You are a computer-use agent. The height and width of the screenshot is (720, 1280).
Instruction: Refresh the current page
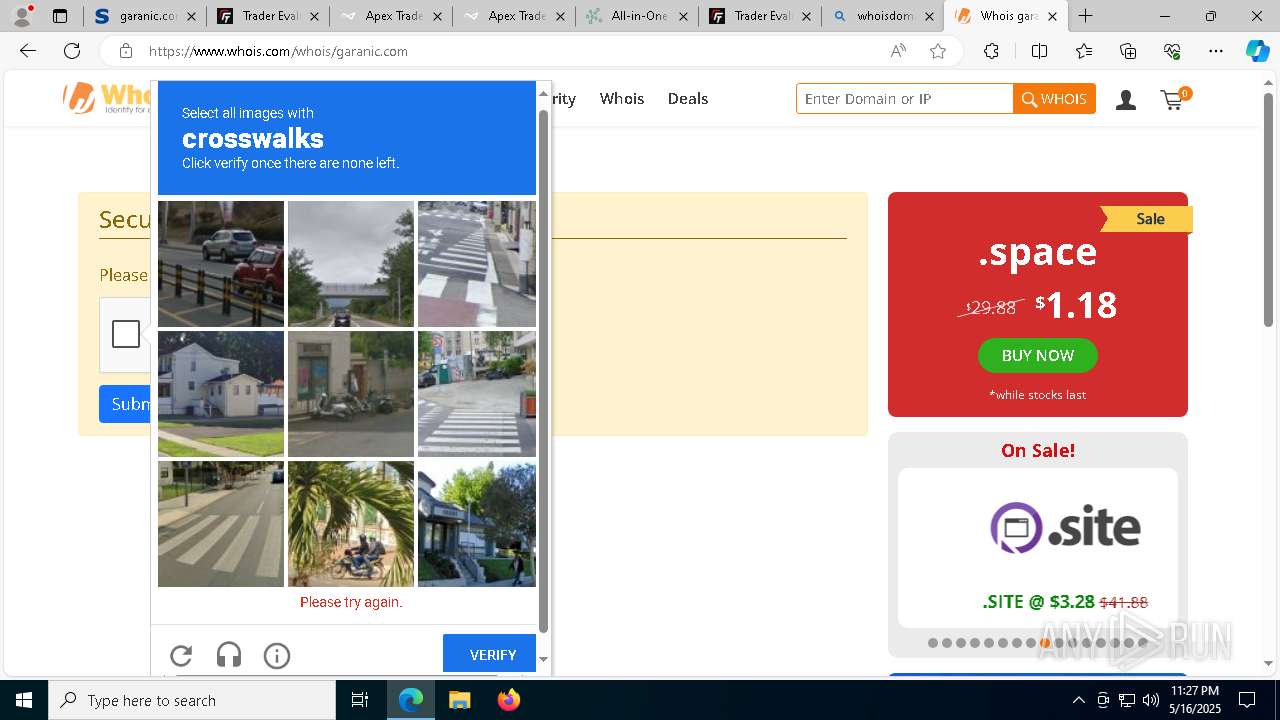(x=72, y=51)
